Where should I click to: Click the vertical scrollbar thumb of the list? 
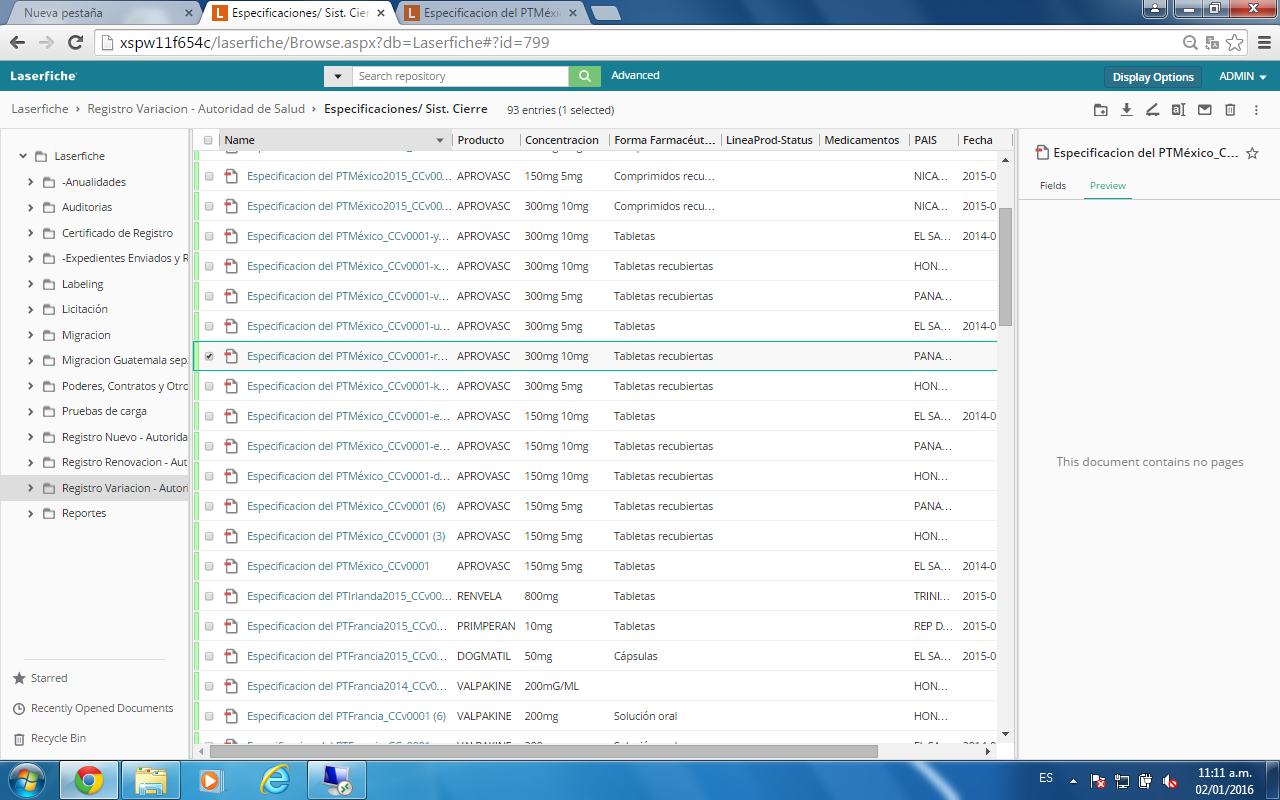[x=1006, y=266]
